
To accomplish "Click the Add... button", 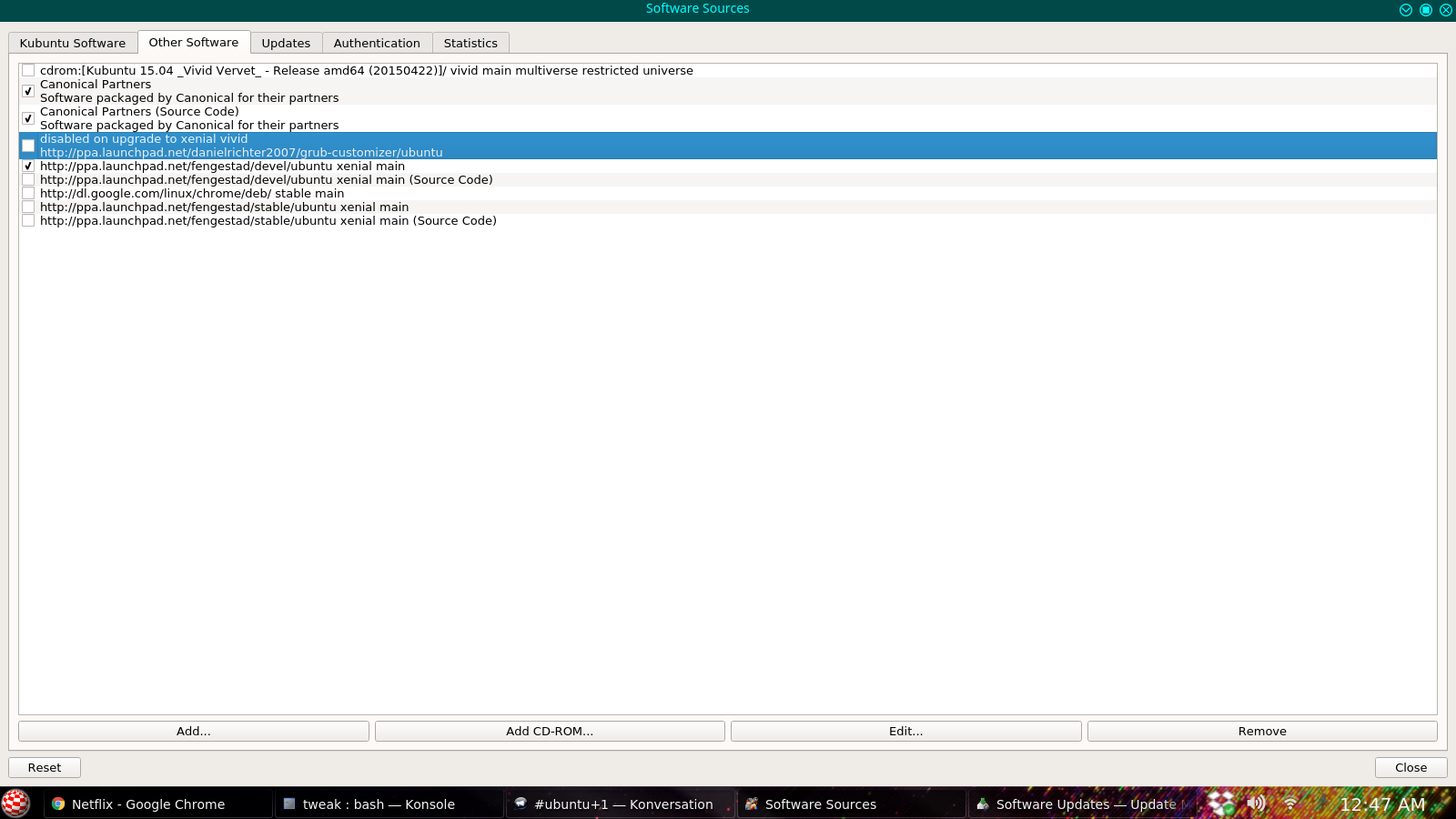I will 194,731.
